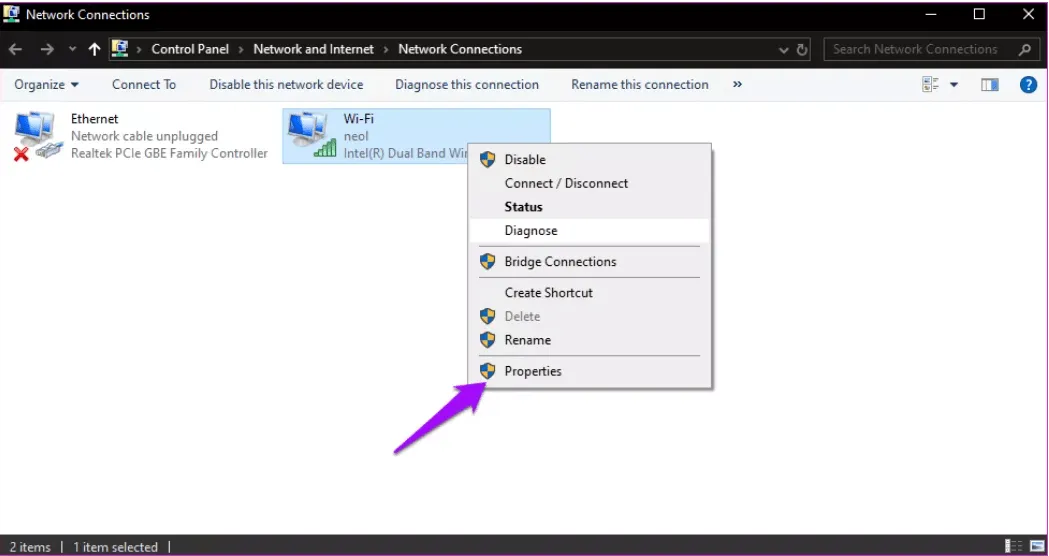Open the Organize dropdown menu
This screenshot has height=556, width=1049.
pos(46,85)
